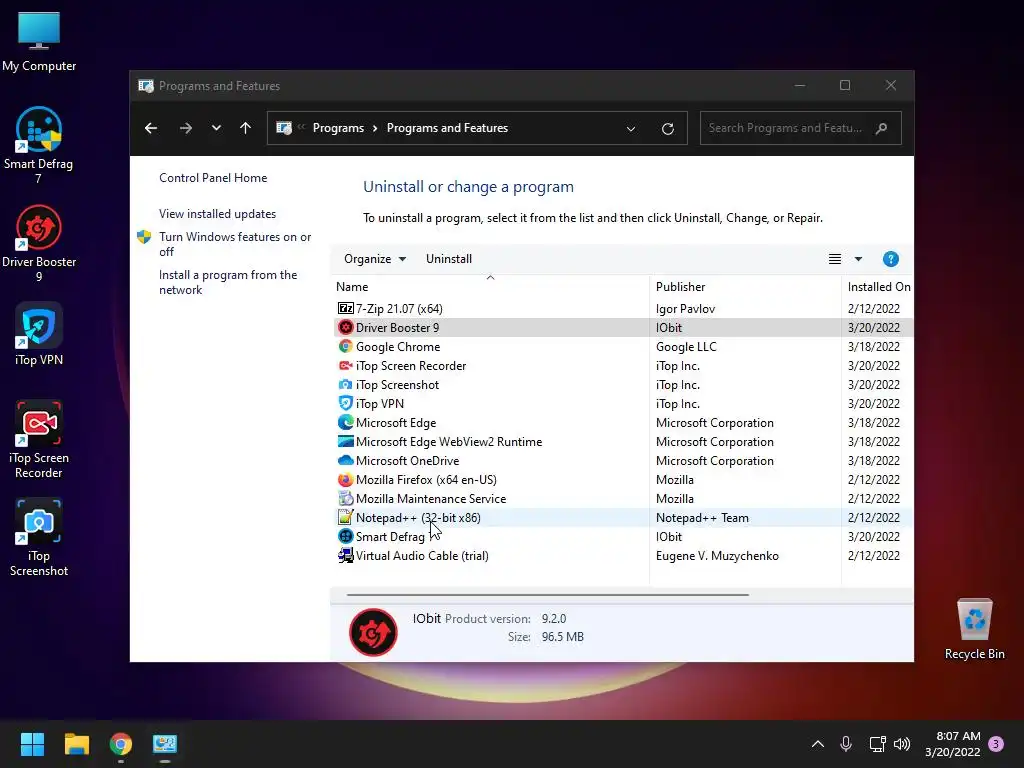Open Turn Windows features on or off

click(x=235, y=244)
